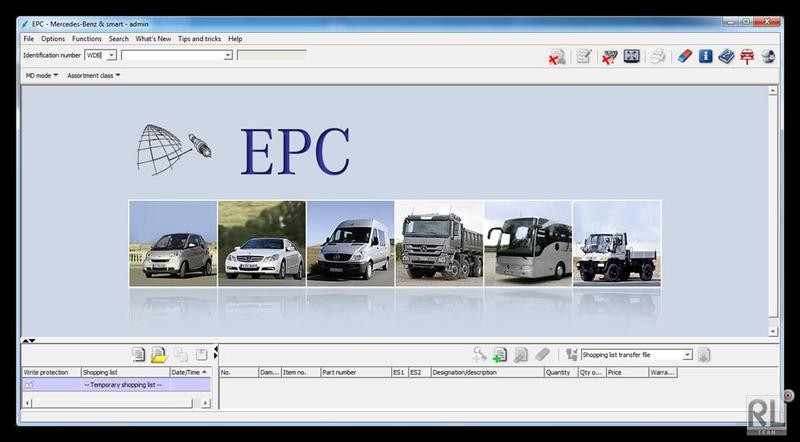Image resolution: width=800 pixels, height=442 pixels.
Task: Click the Price column header
Action: coord(627,373)
